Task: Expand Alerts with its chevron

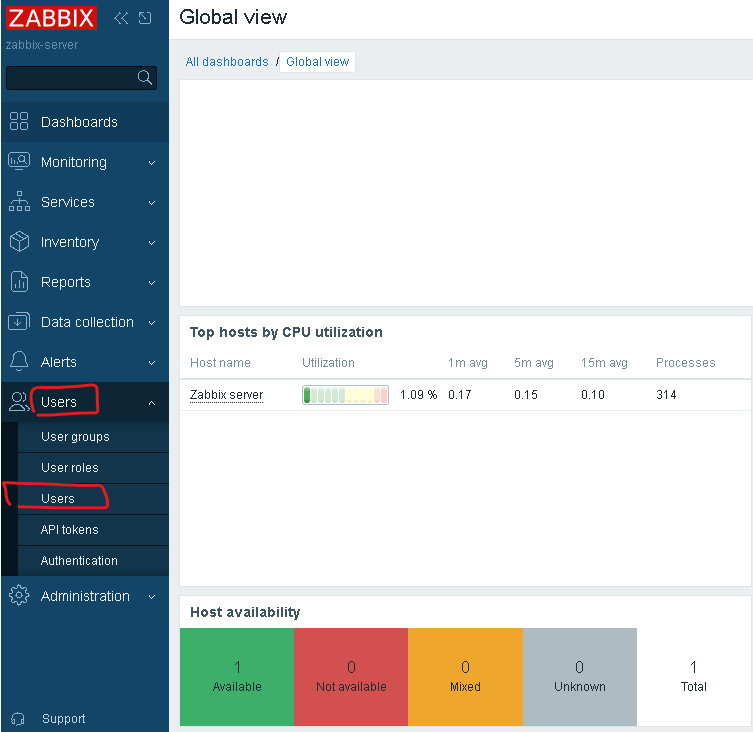Action: tap(152, 363)
